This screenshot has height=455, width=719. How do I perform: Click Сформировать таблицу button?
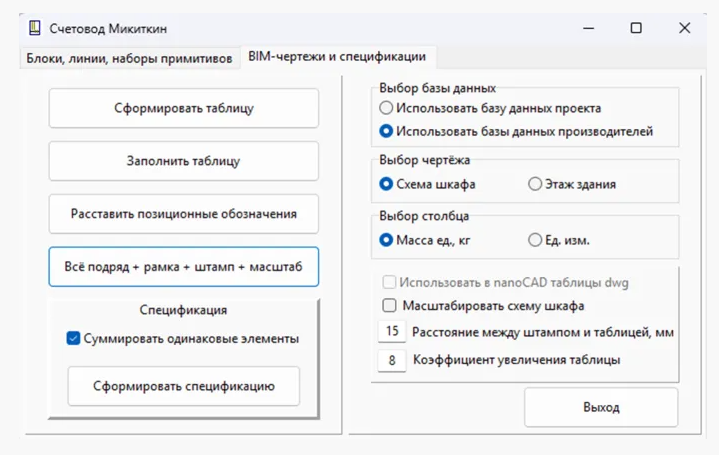pos(184,108)
